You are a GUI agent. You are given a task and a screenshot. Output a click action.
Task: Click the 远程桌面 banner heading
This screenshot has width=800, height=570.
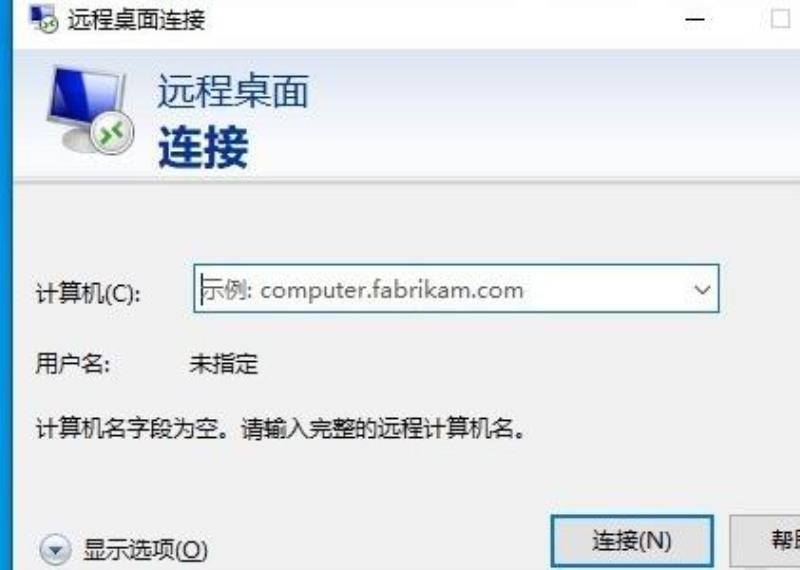(233, 91)
